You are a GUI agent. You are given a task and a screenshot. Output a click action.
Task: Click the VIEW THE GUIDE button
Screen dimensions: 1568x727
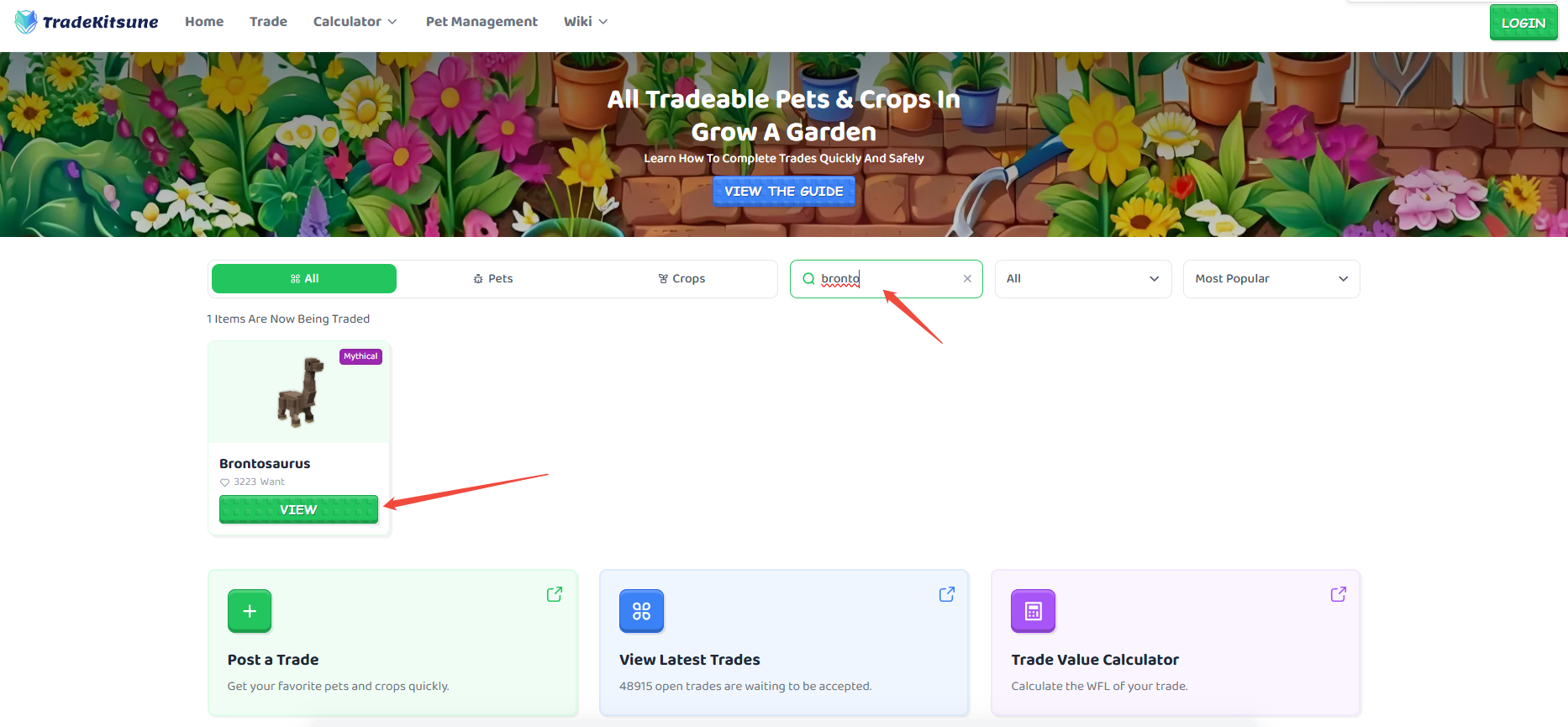coord(784,192)
